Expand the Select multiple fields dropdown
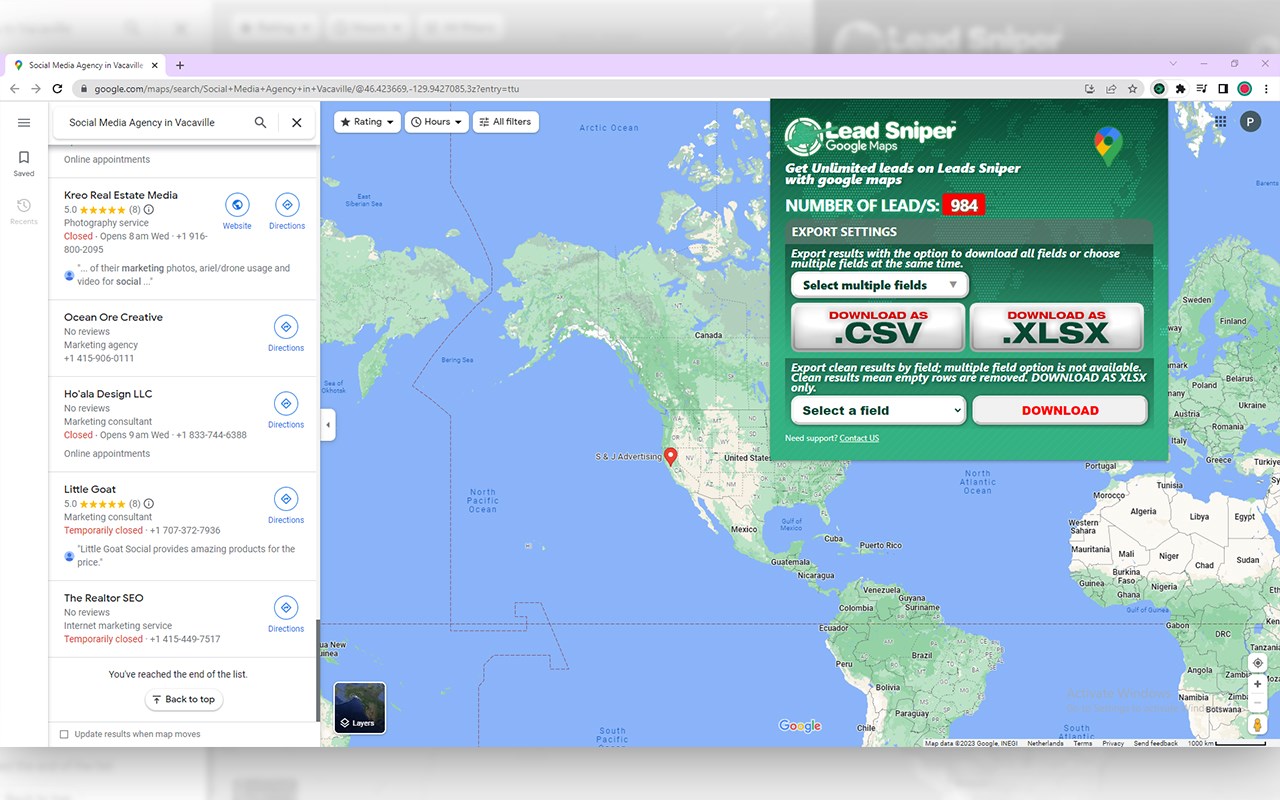The height and width of the screenshot is (800, 1280). click(880, 285)
